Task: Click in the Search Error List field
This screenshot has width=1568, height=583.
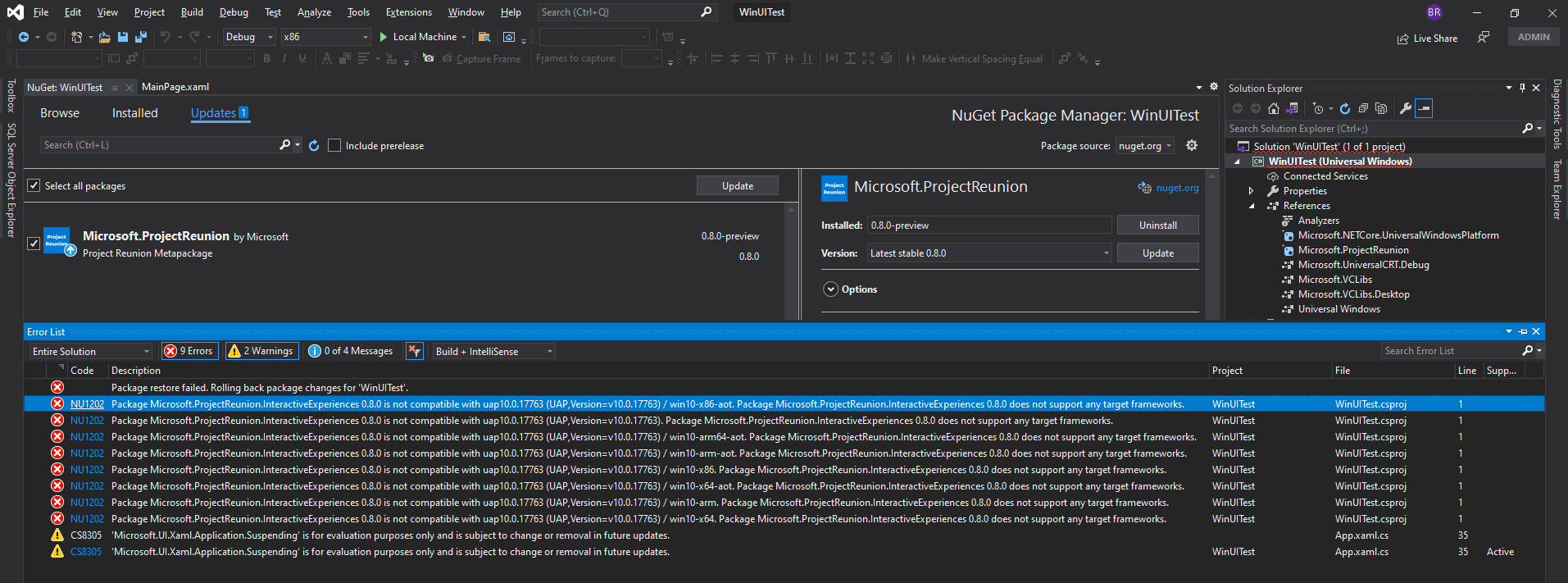Action: click(1450, 351)
